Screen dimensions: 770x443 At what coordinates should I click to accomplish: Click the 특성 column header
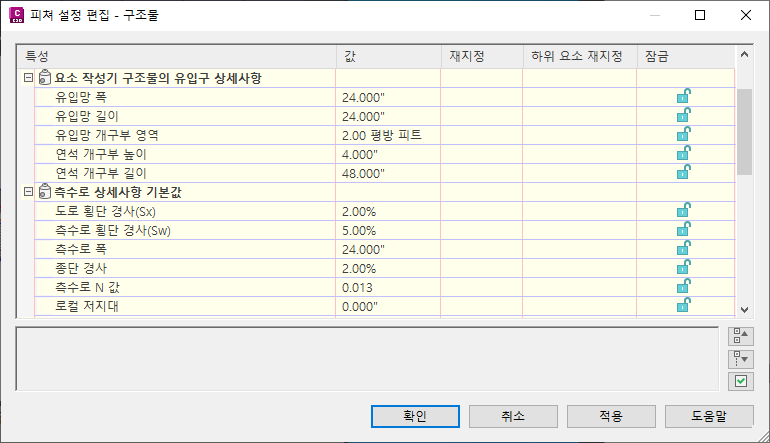(x=177, y=56)
